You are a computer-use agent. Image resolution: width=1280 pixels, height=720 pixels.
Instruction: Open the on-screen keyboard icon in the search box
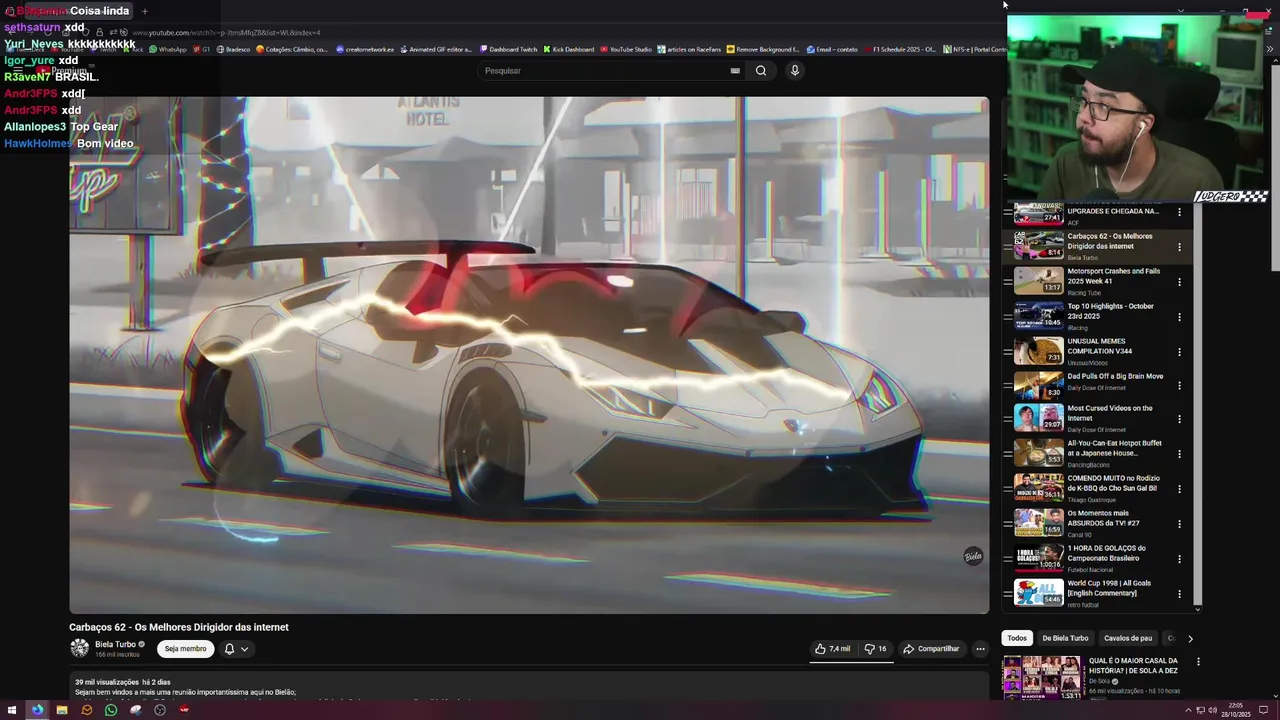(735, 71)
